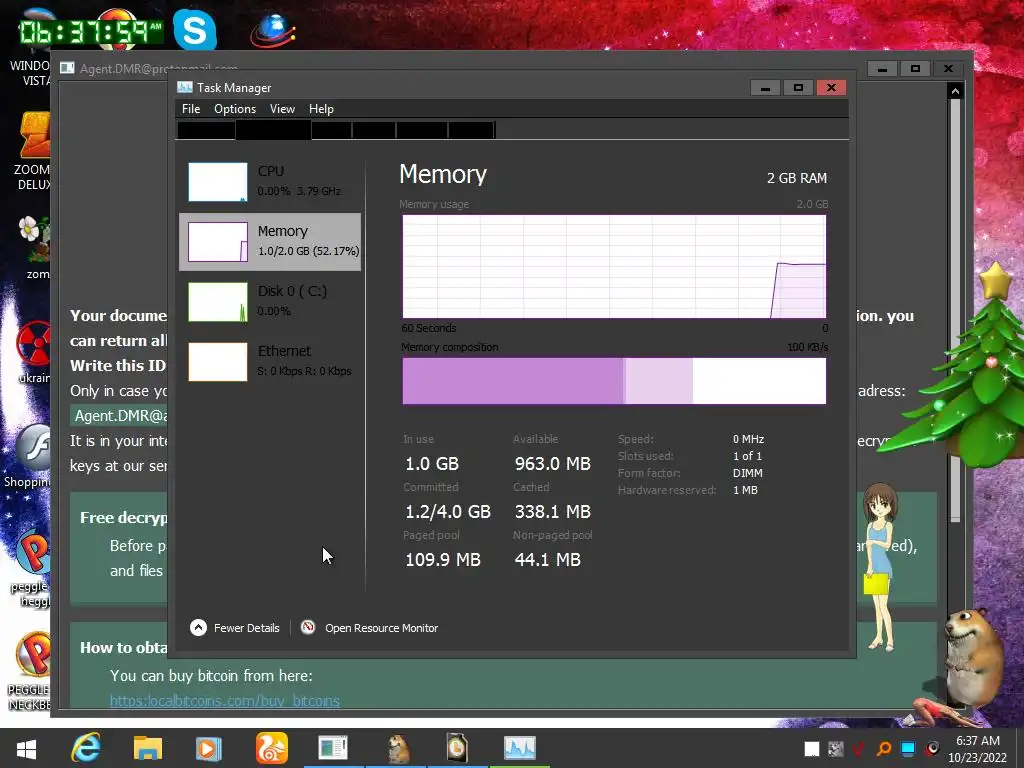Launch Internet Explorer from the taskbar
1024x768 pixels.
pyautogui.click(x=86, y=748)
